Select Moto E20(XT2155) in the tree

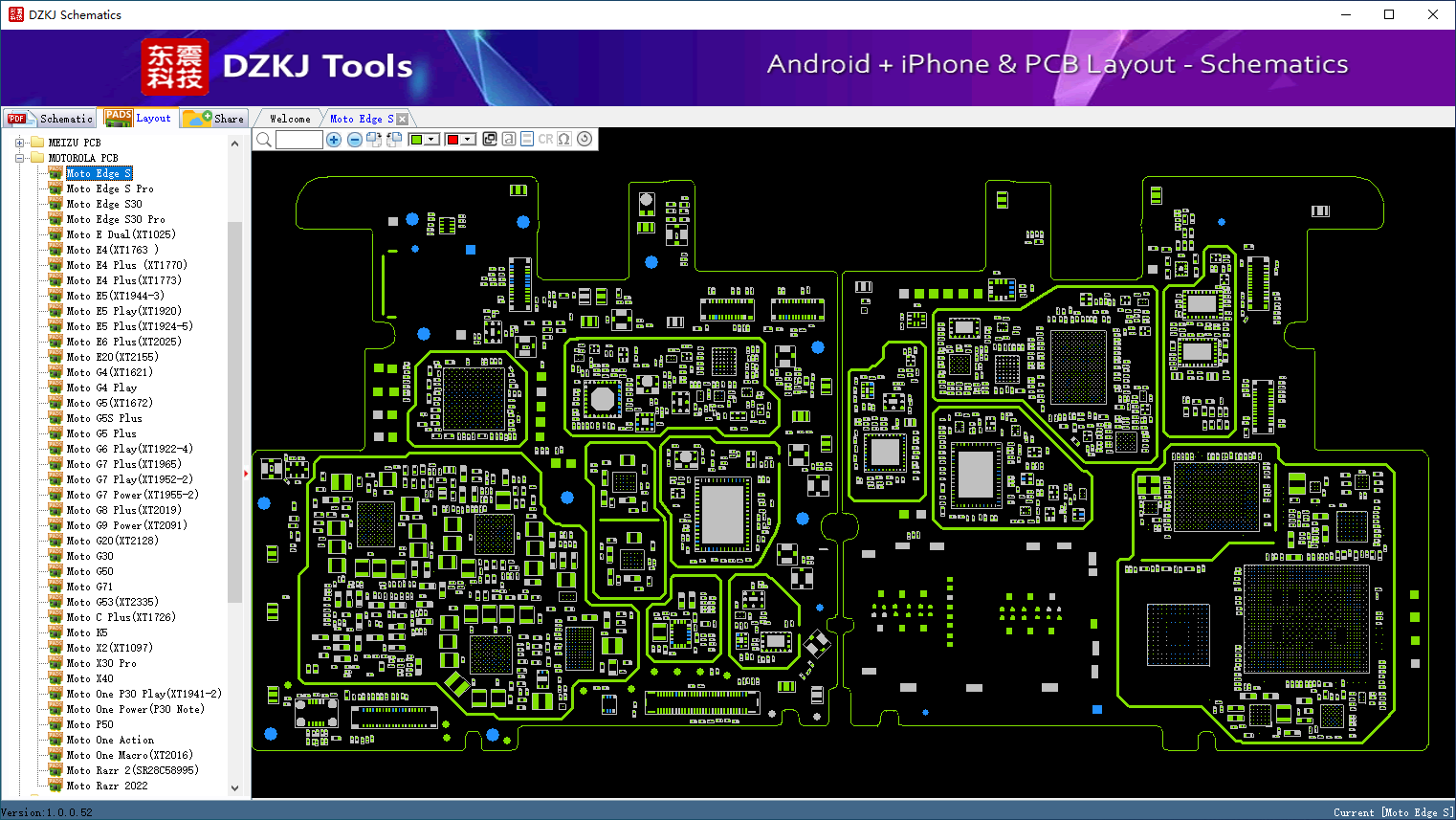[x=113, y=357]
